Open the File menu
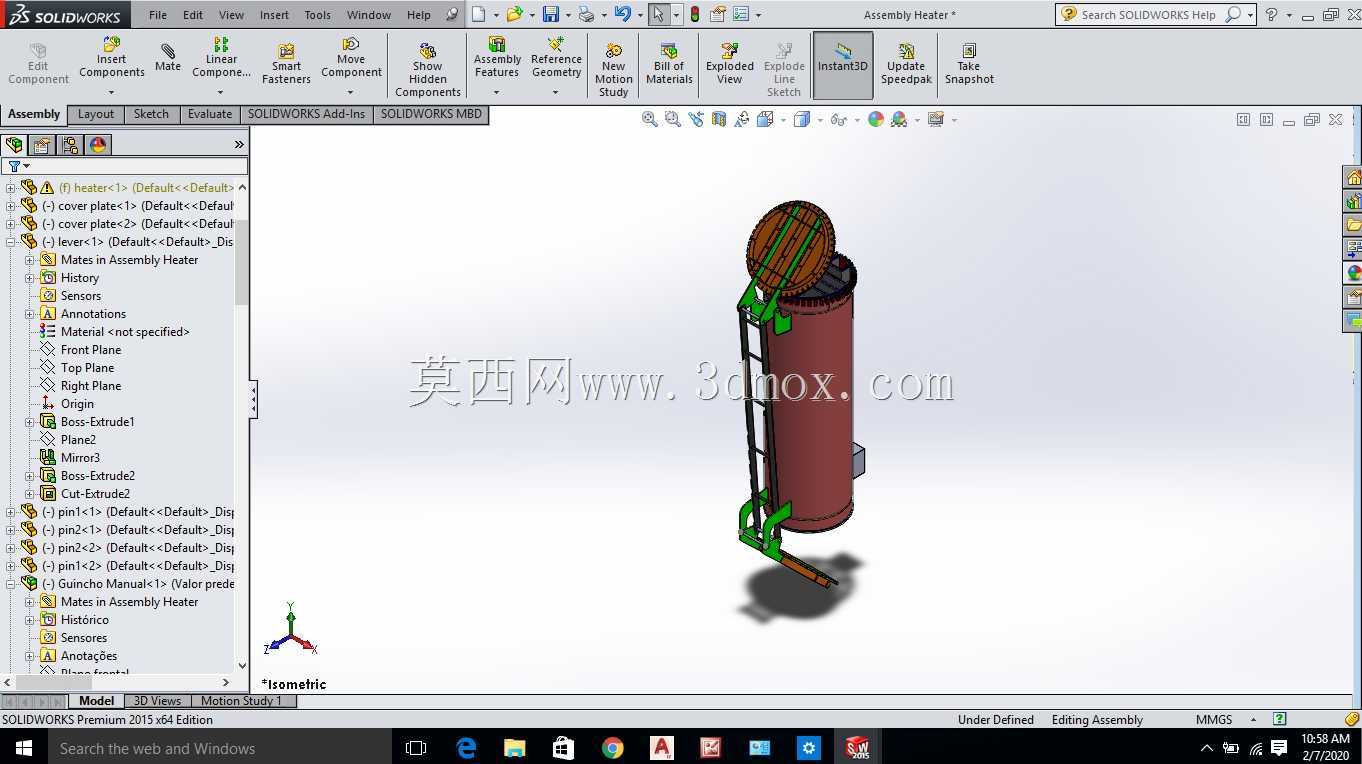The image size is (1362, 764). pyautogui.click(x=158, y=15)
